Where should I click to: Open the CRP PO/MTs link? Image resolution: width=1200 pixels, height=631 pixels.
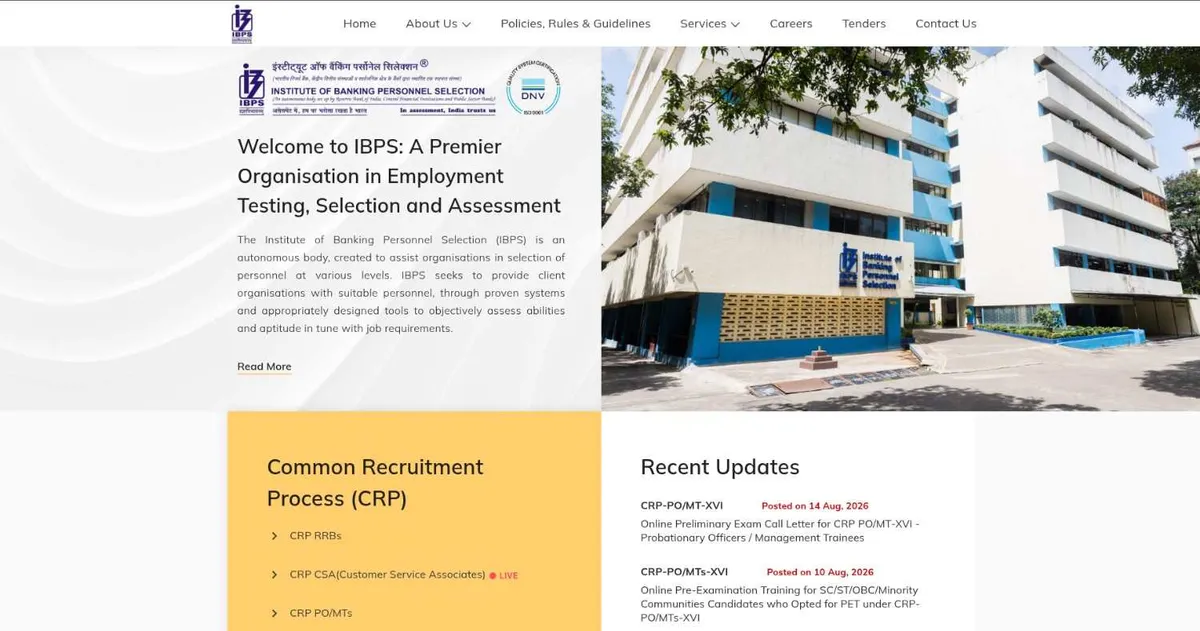321,613
